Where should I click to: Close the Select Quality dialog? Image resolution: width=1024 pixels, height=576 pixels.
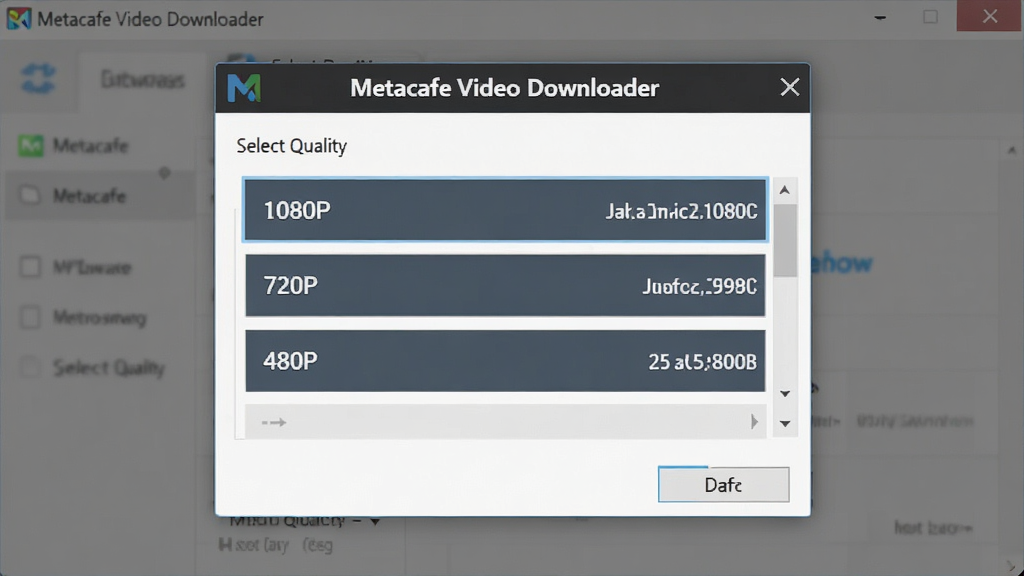(x=790, y=87)
